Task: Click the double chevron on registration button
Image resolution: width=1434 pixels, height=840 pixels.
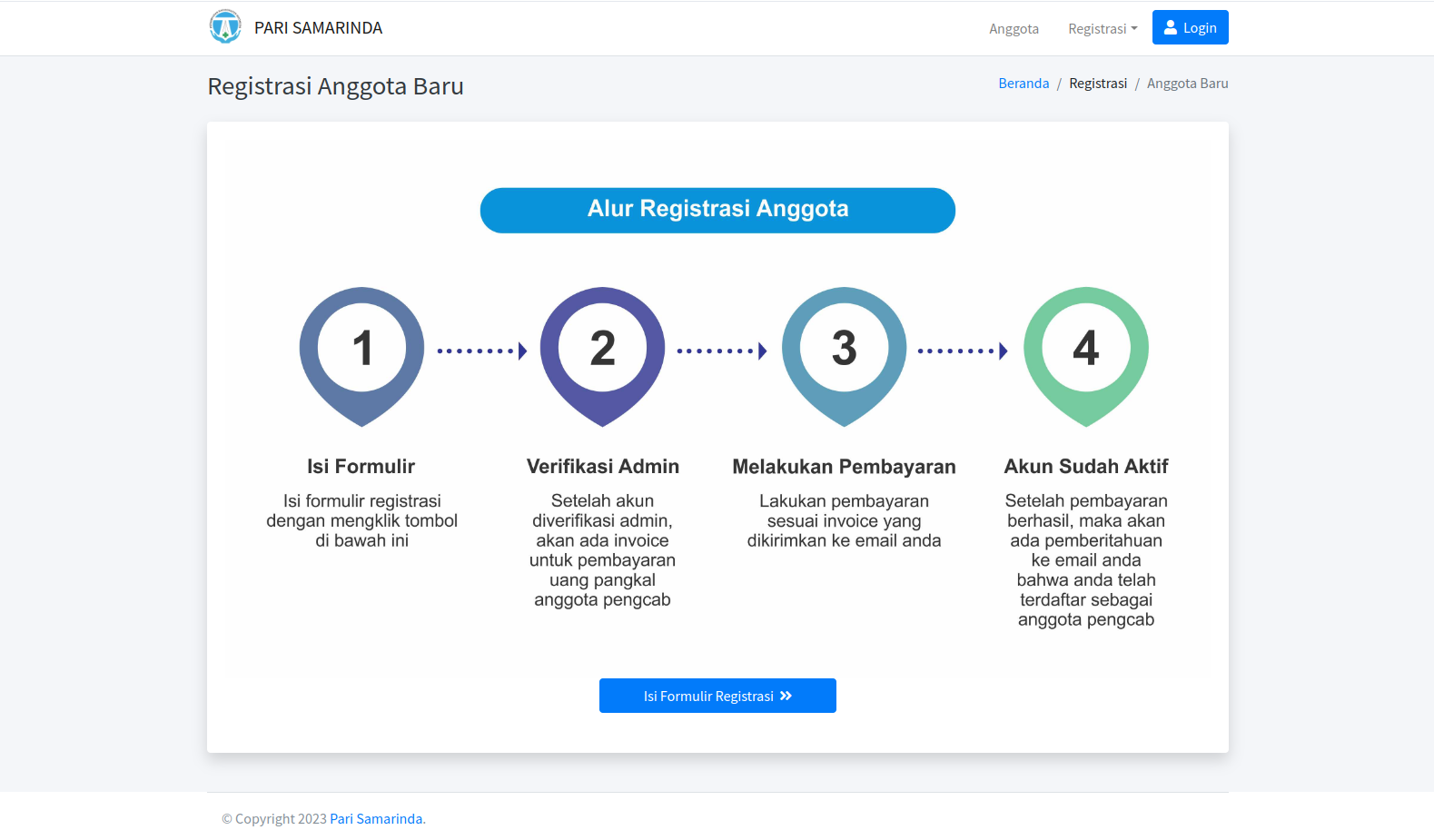Action: 786,696
